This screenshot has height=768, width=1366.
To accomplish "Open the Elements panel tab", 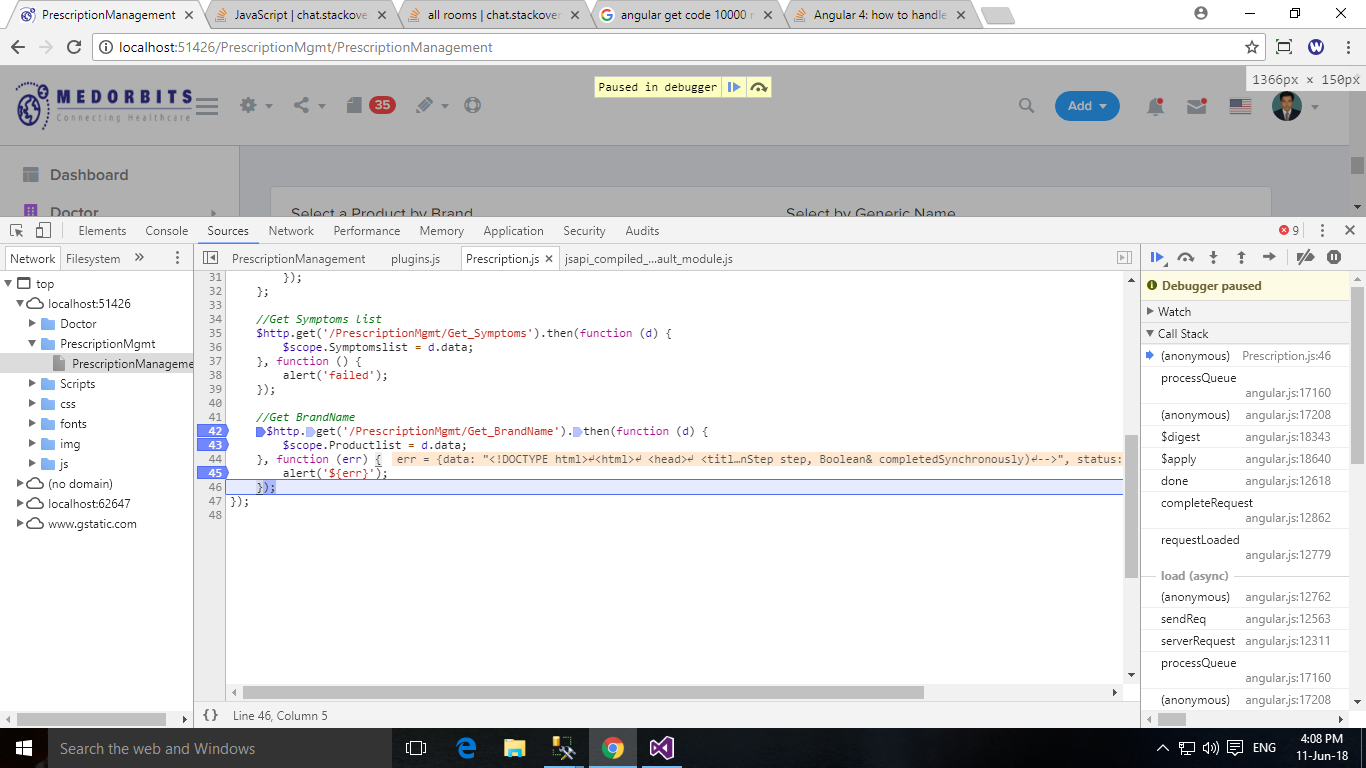I will click(102, 230).
